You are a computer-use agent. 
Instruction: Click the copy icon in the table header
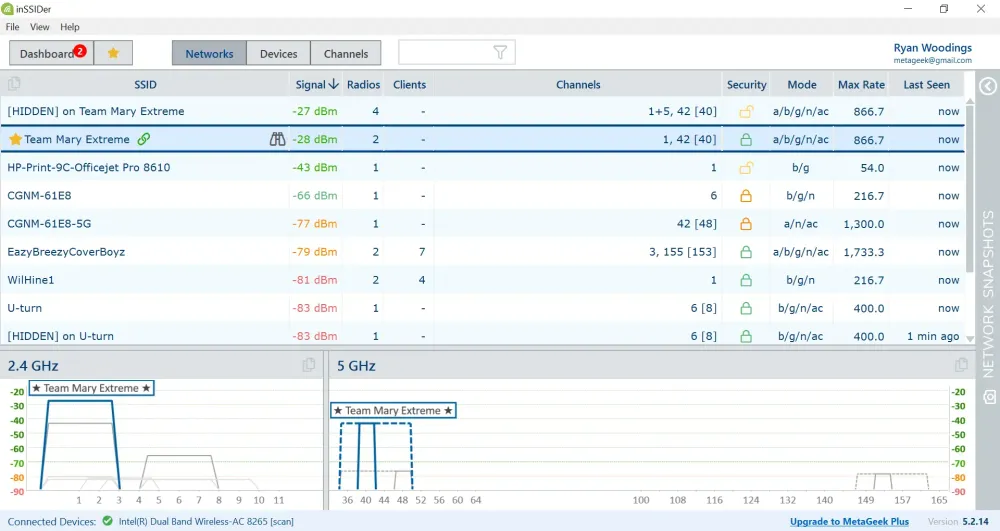pos(15,85)
